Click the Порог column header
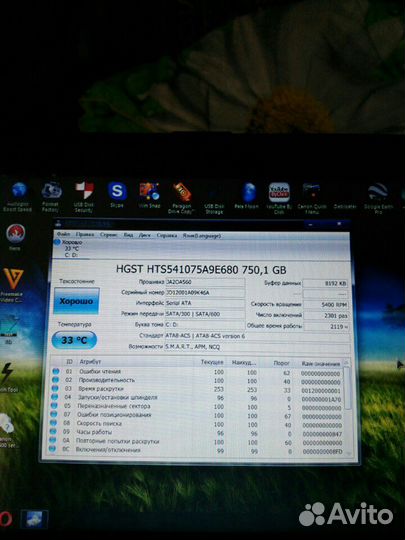This screenshot has width=405, height=540. pos(281,363)
